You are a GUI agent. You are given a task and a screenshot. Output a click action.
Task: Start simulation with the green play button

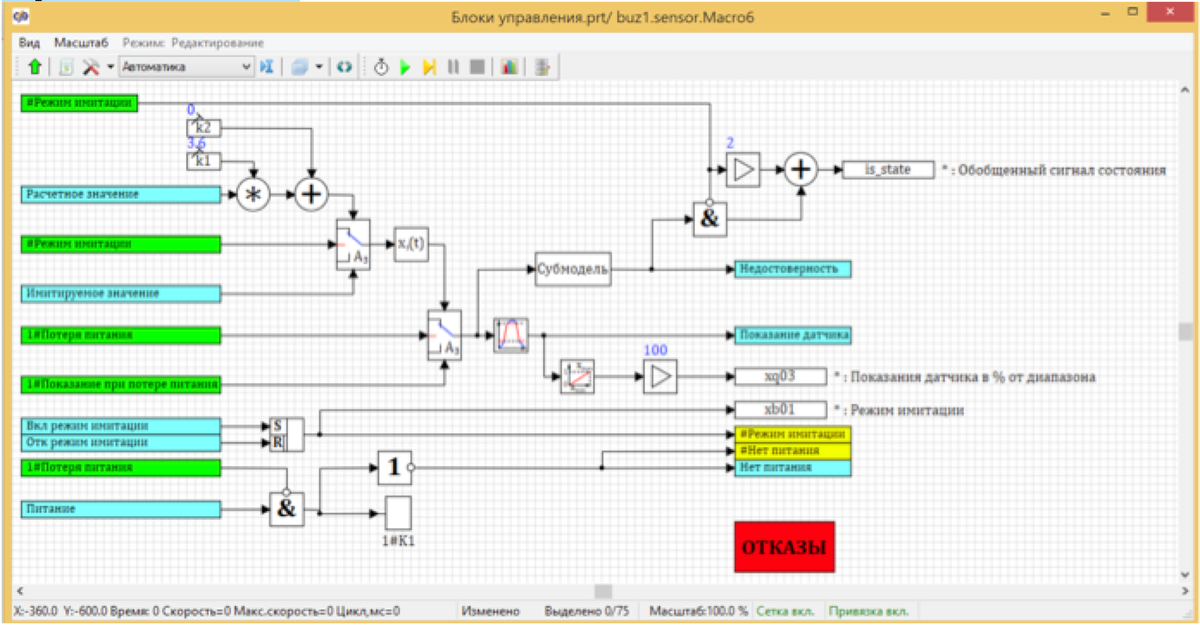click(x=405, y=67)
